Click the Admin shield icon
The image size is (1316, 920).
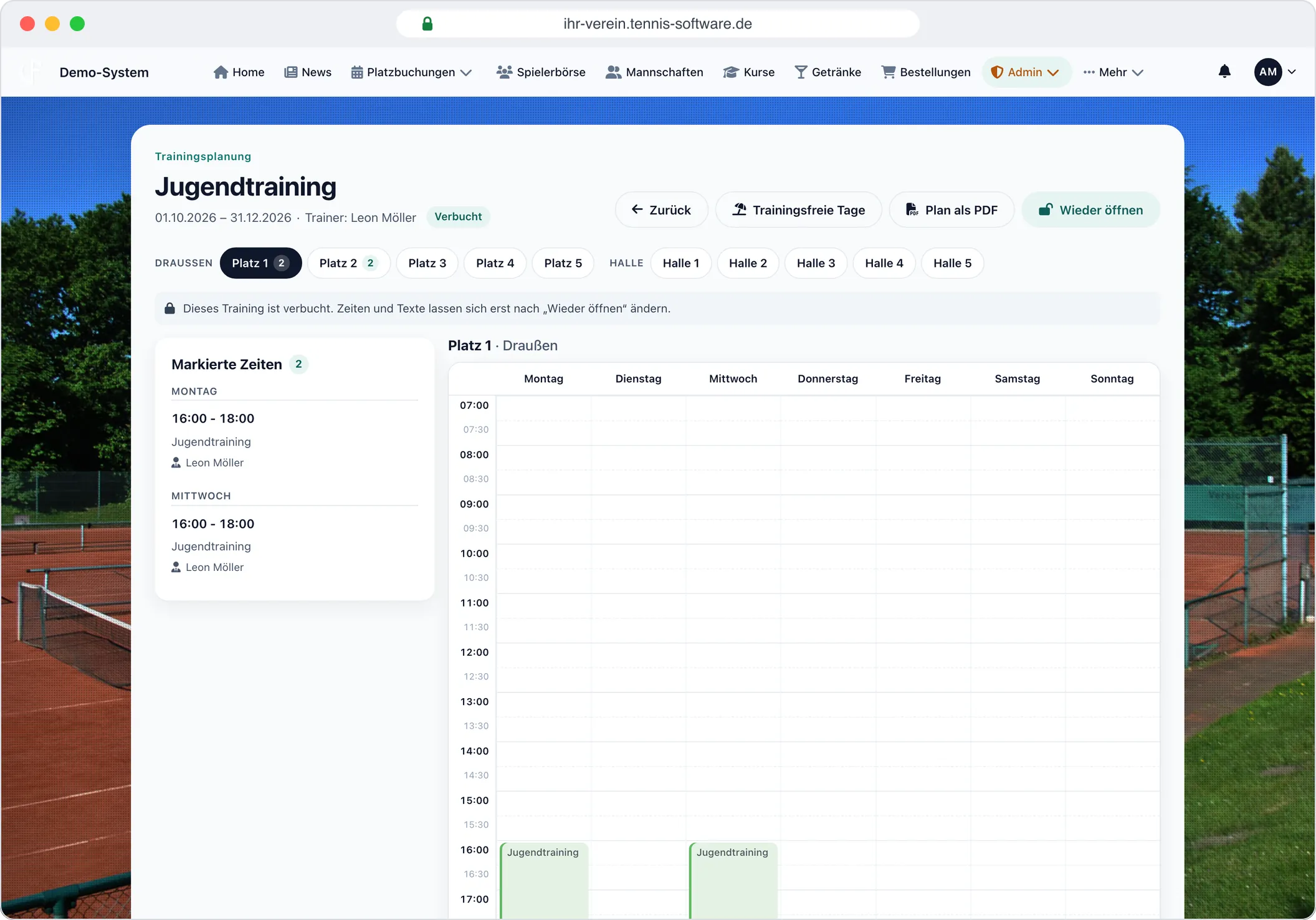pos(997,72)
